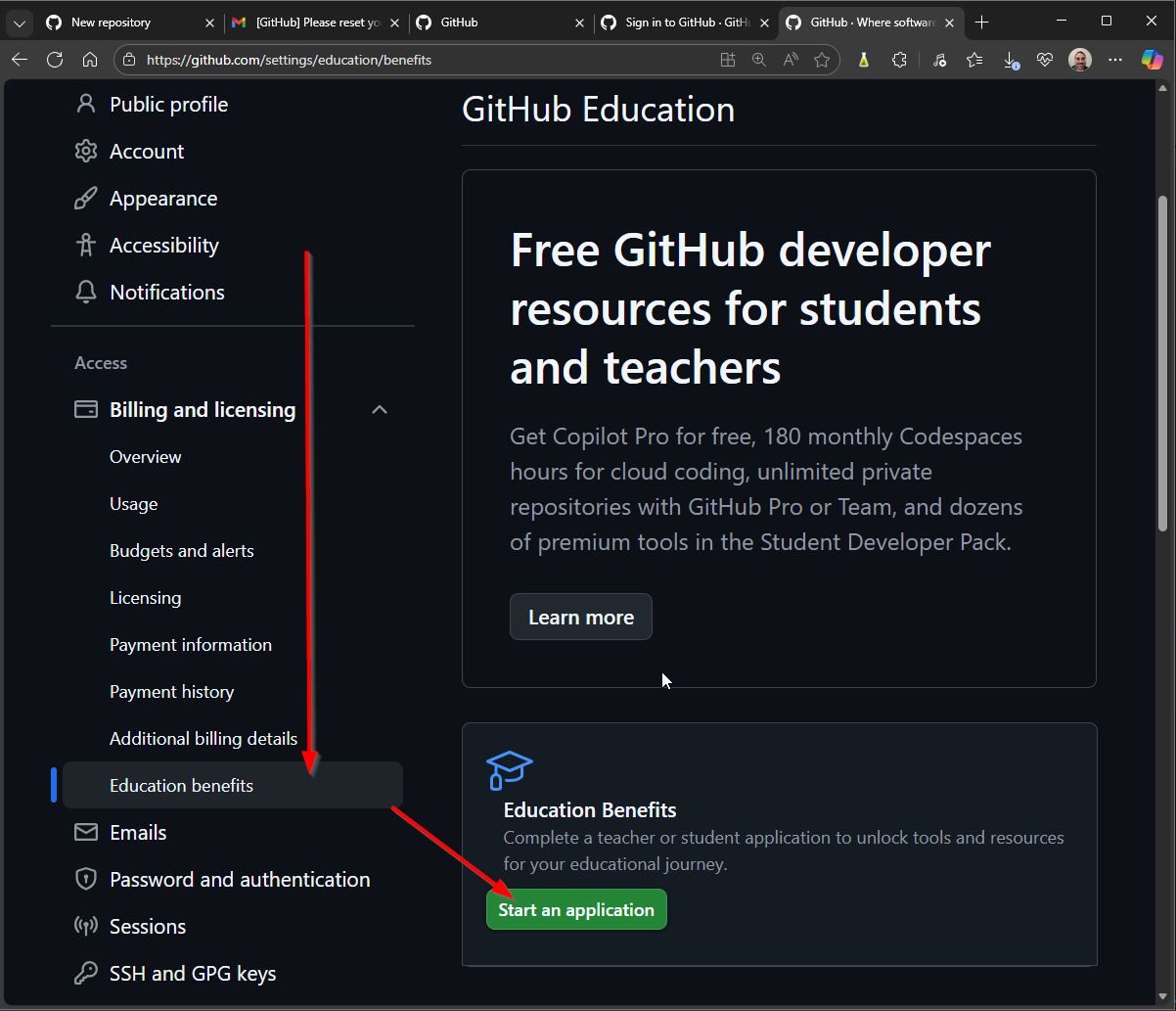Image resolution: width=1176 pixels, height=1011 pixels.
Task: Switch to the Gmail reset password tab
Action: coord(313,23)
